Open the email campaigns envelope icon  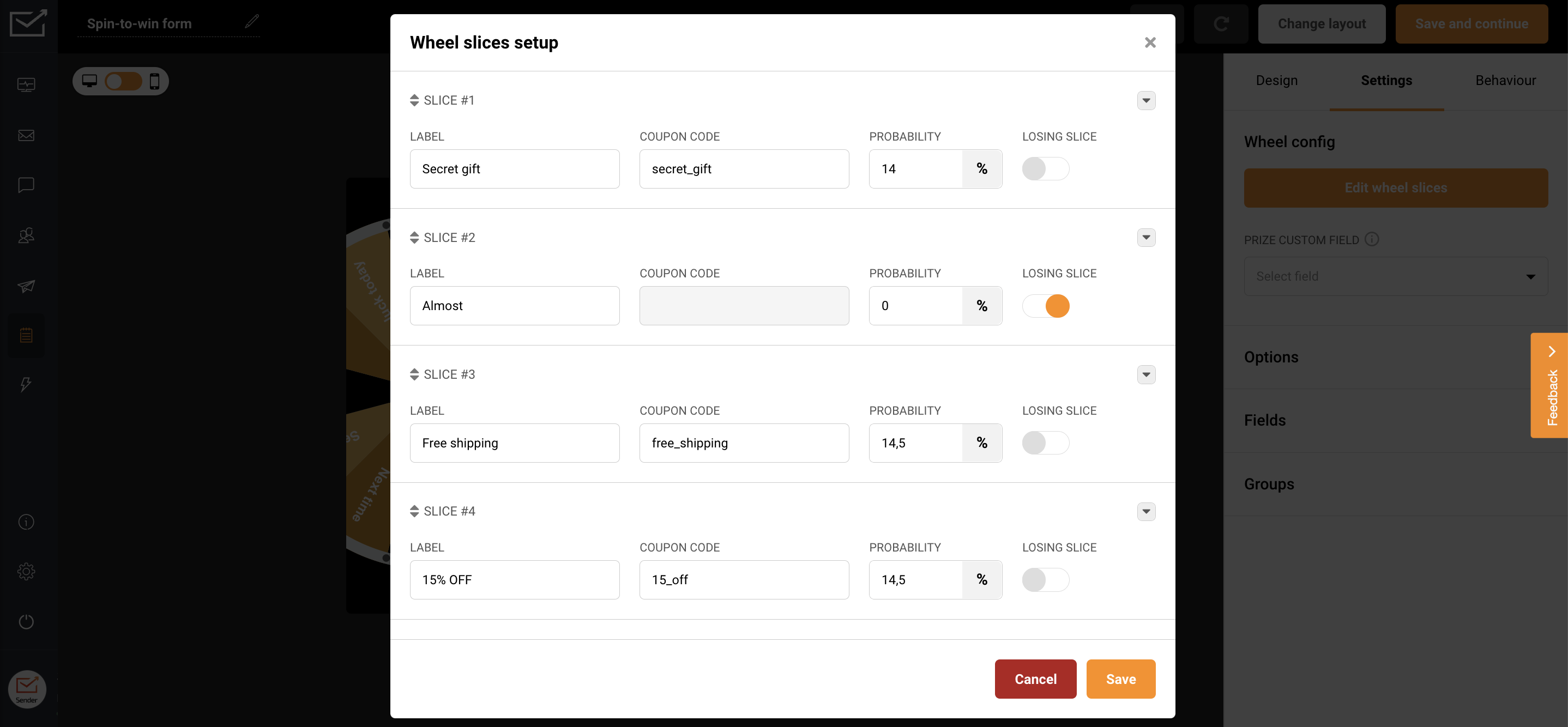pyautogui.click(x=26, y=135)
